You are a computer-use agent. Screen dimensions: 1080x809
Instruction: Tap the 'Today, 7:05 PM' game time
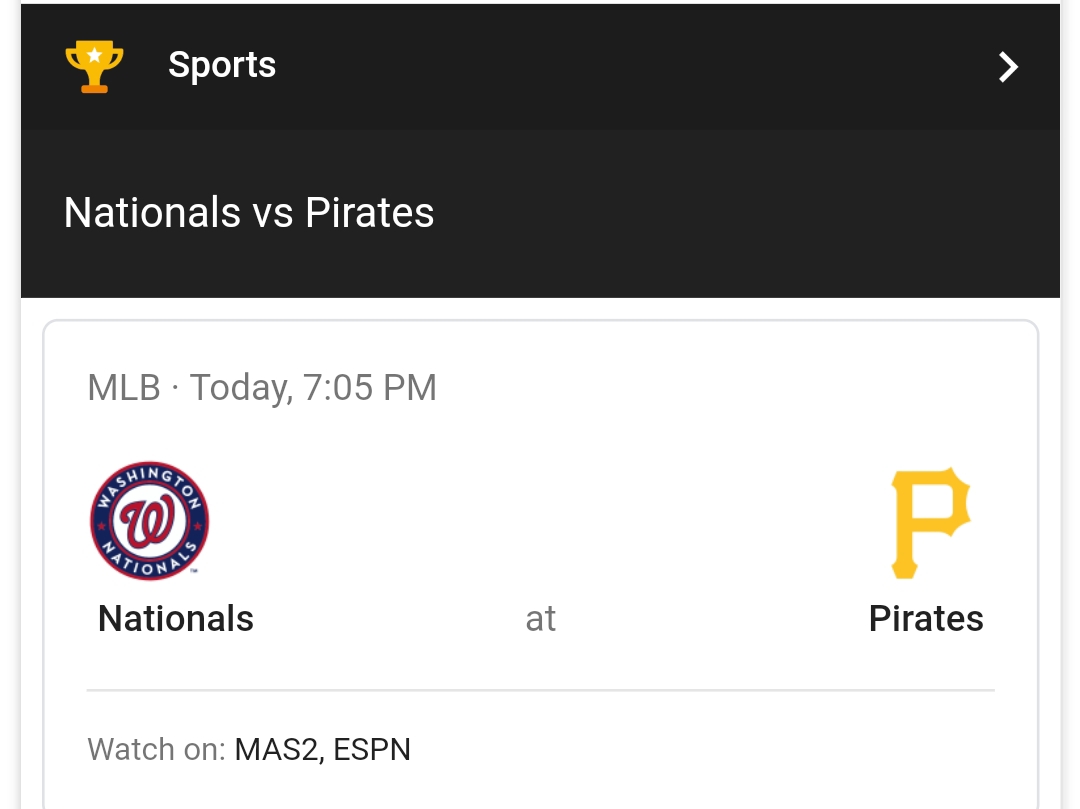pos(313,388)
